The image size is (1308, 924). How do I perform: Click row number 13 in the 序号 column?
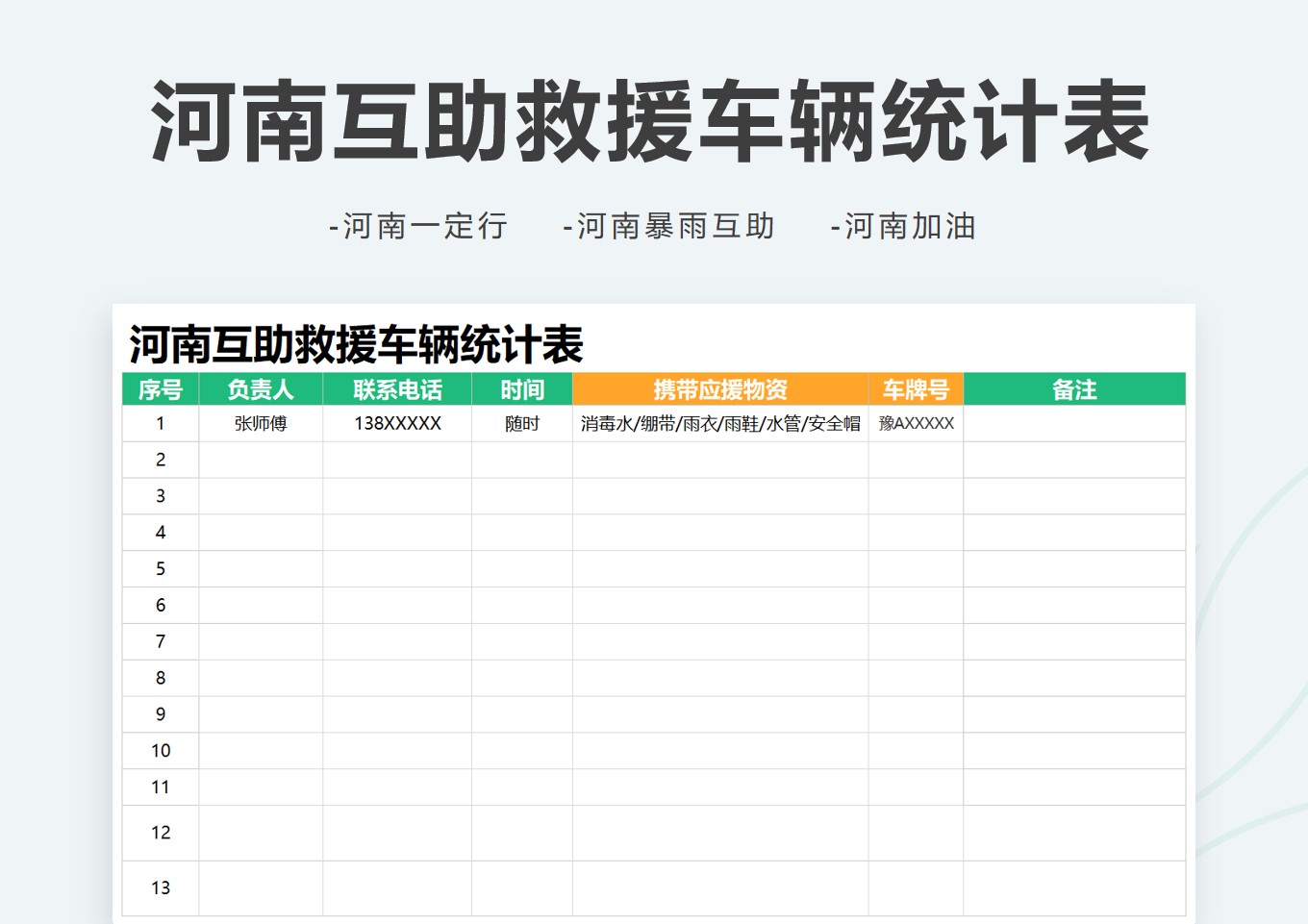coord(161,887)
